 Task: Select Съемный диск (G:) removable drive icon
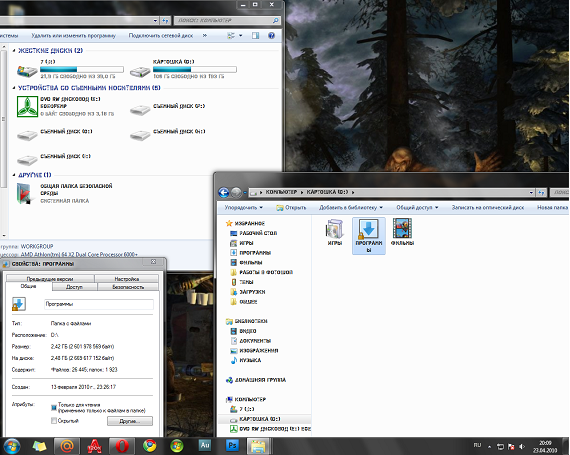pos(27,135)
